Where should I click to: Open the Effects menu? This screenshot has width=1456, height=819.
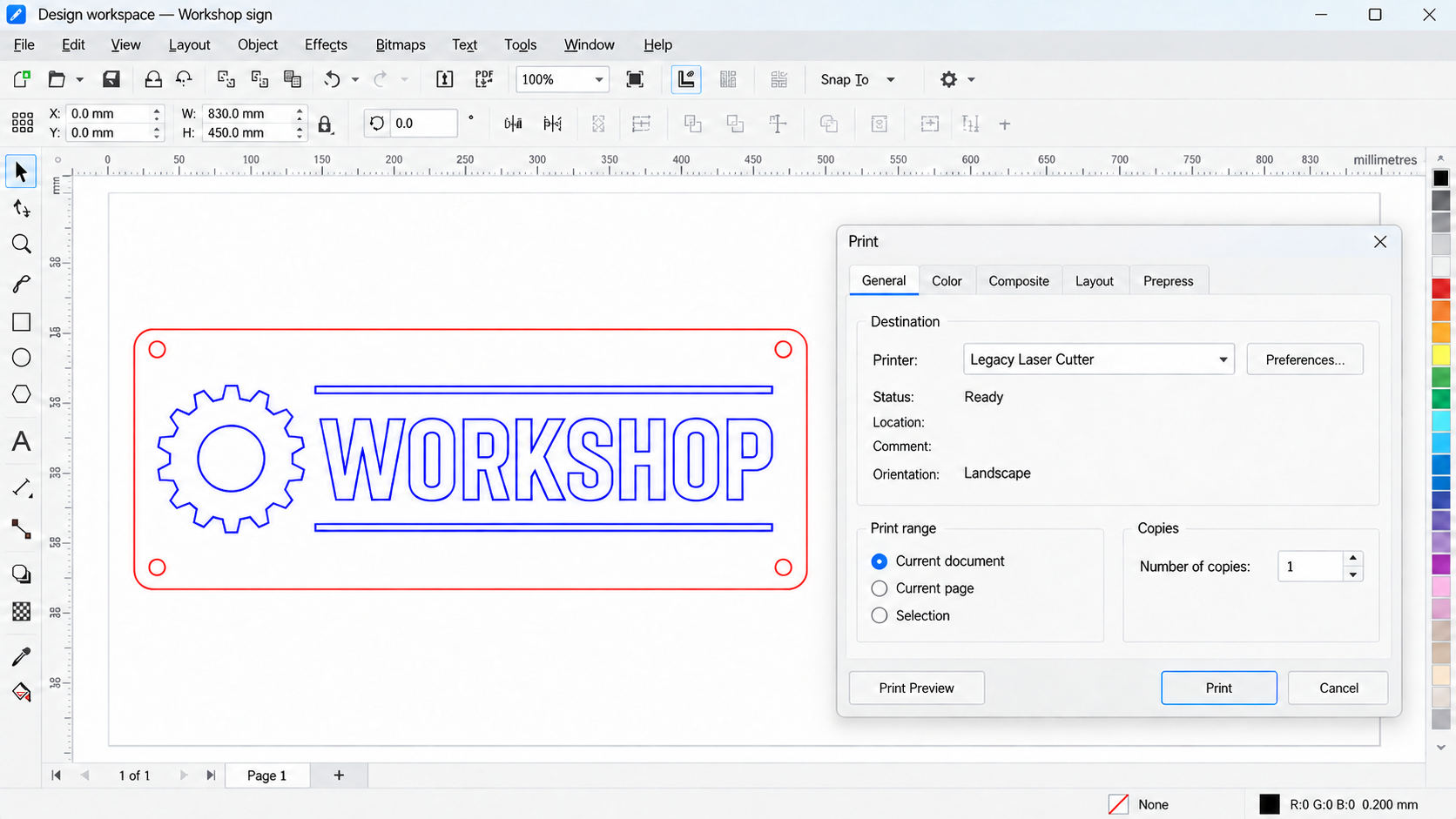click(x=326, y=44)
